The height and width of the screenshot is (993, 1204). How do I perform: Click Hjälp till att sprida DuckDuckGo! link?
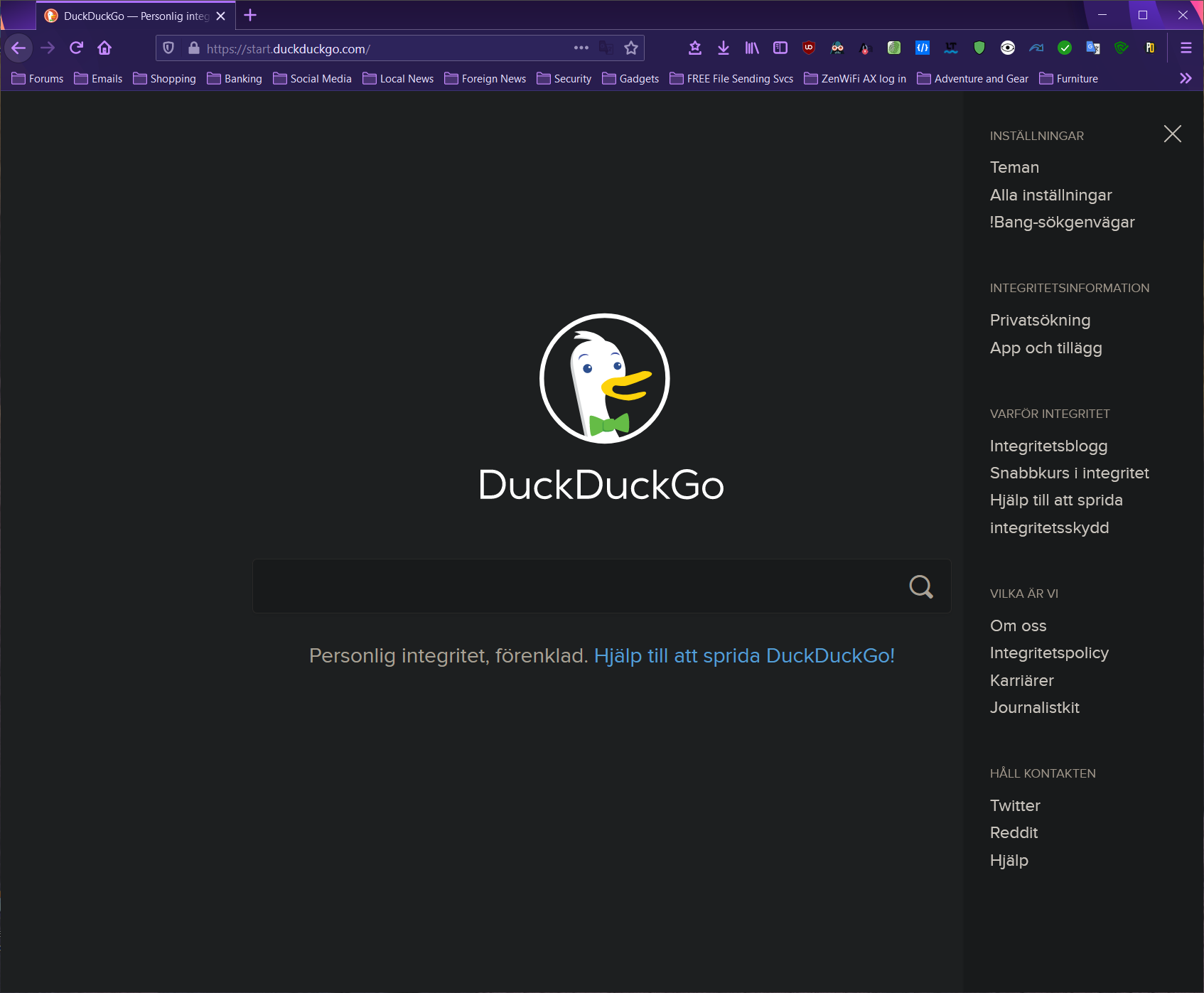tap(744, 655)
